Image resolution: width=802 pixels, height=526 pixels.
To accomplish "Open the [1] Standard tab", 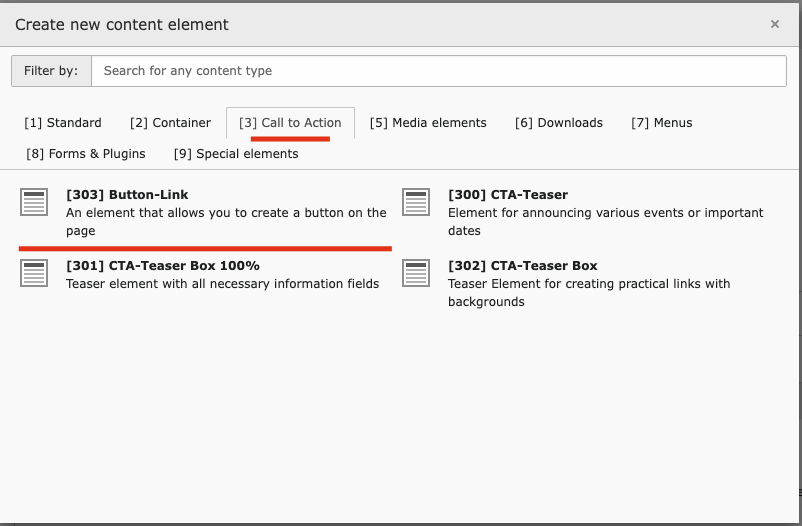I will click(x=63, y=123).
